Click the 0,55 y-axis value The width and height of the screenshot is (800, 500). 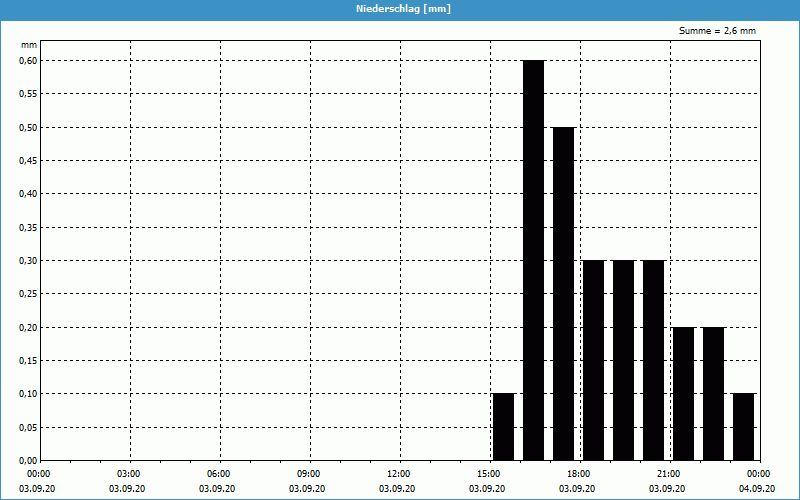tap(28, 94)
